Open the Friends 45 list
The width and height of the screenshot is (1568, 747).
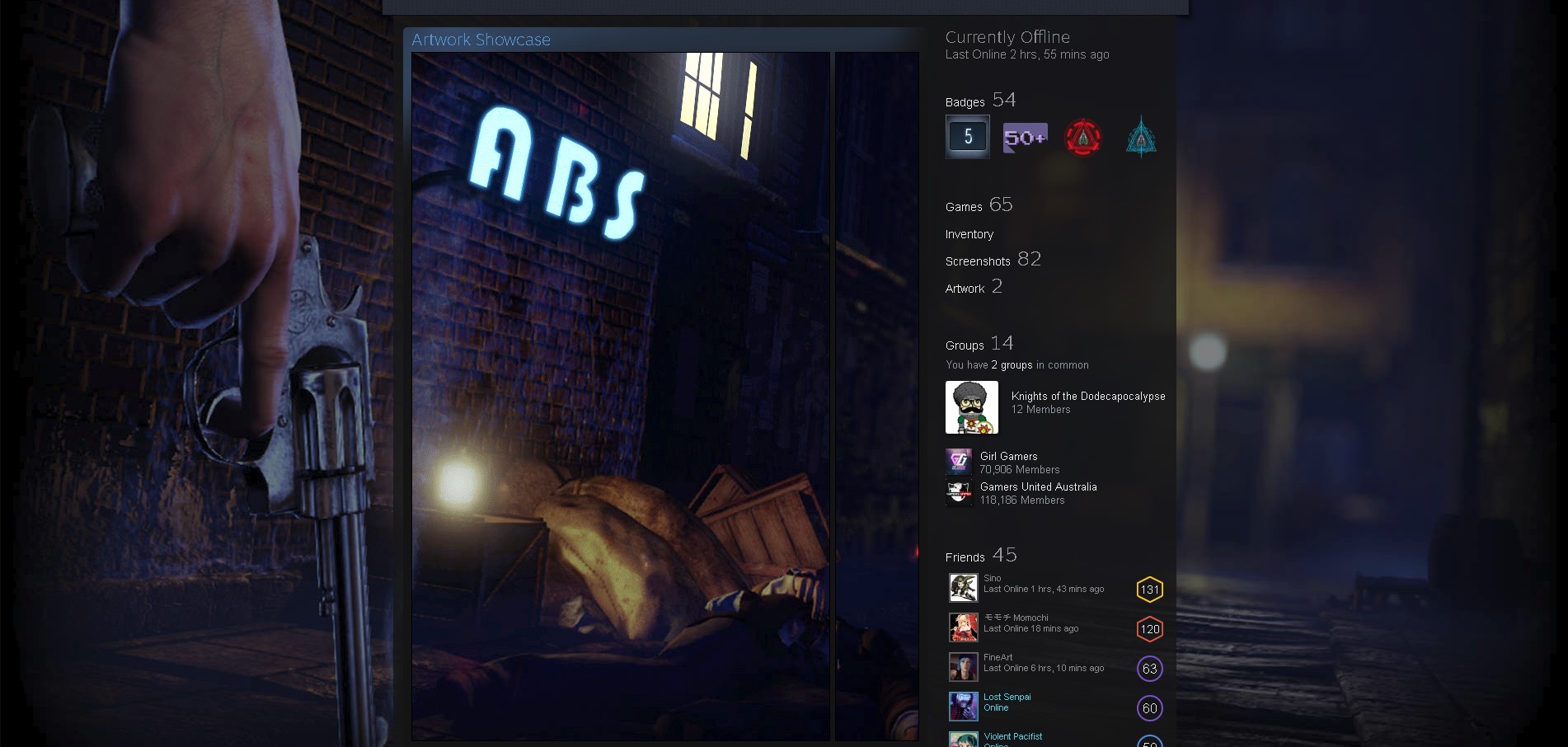[x=981, y=556]
